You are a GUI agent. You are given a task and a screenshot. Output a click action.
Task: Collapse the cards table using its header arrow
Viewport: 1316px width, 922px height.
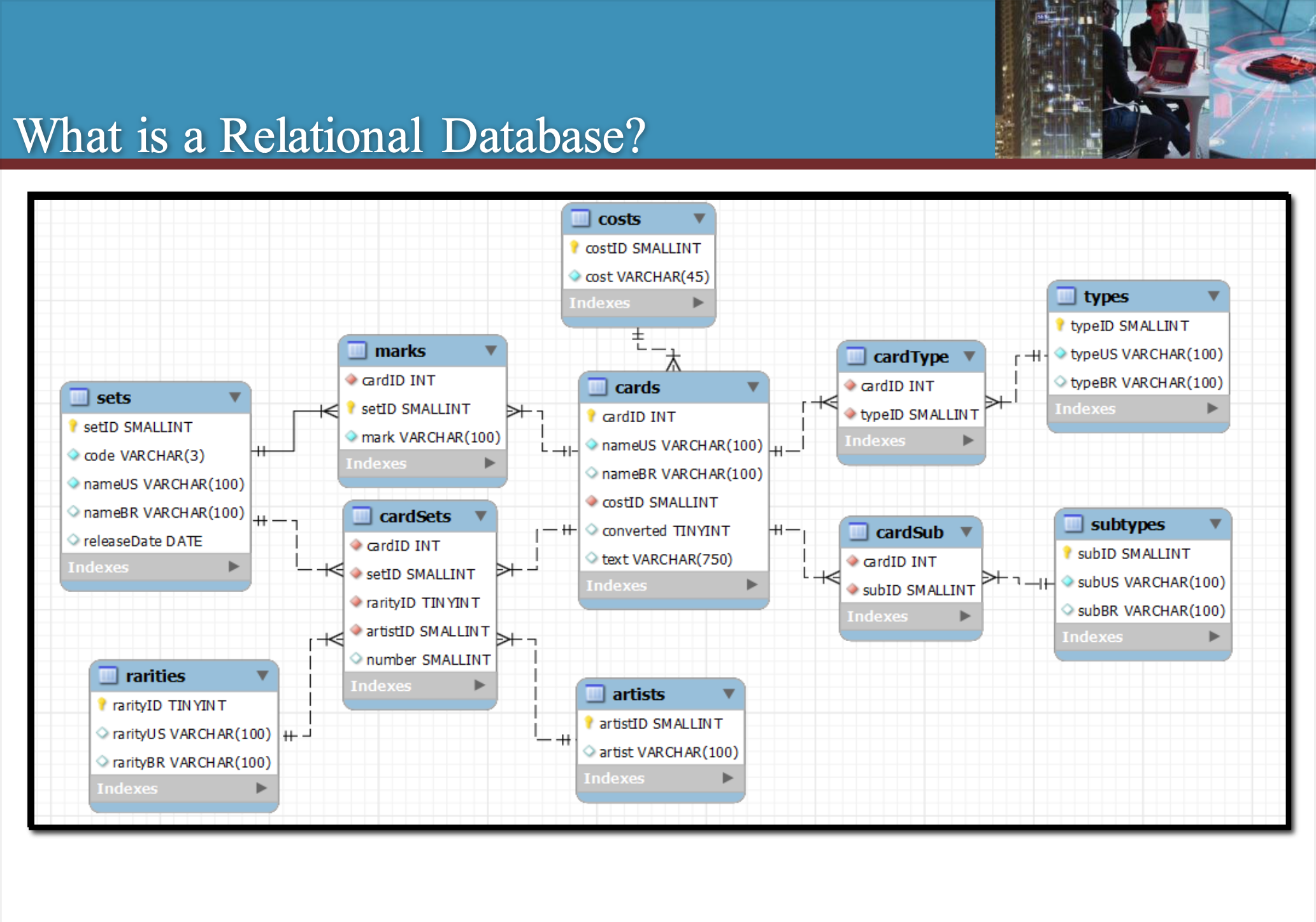(754, 386)
